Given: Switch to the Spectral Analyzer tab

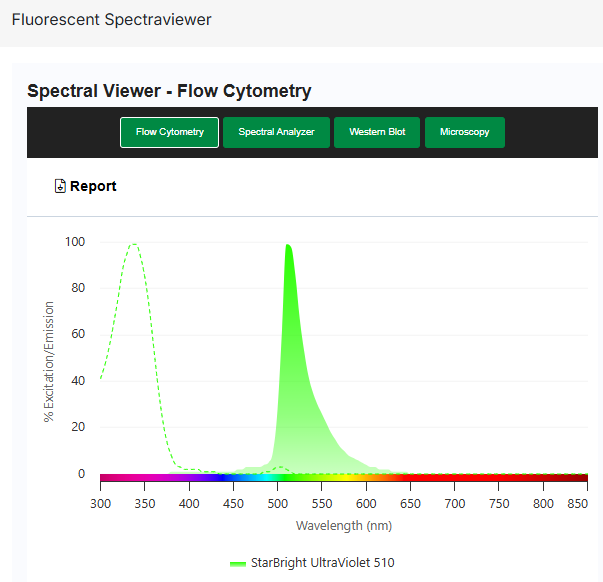Looking at the screenshot, I should 276,132.
